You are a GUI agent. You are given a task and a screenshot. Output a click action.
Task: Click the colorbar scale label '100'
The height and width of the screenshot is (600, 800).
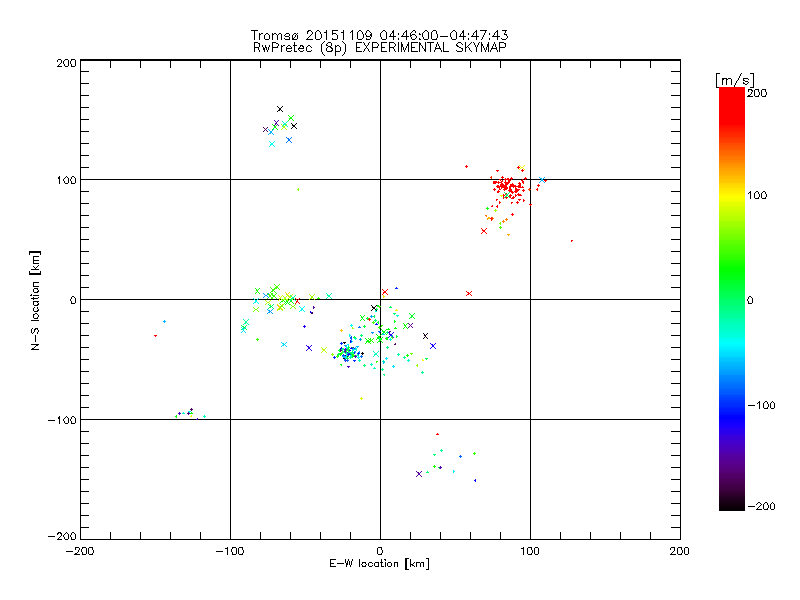(x=757, y=195)
